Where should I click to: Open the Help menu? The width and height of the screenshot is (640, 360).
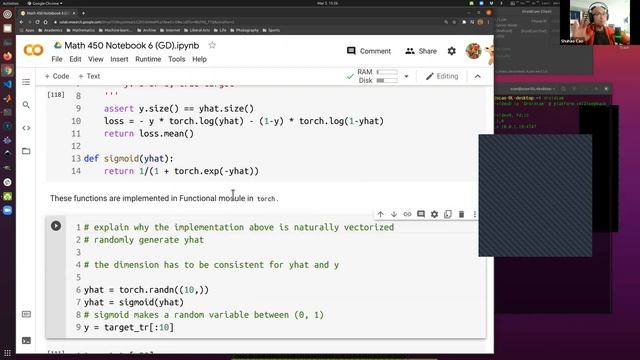pos(199,59)
